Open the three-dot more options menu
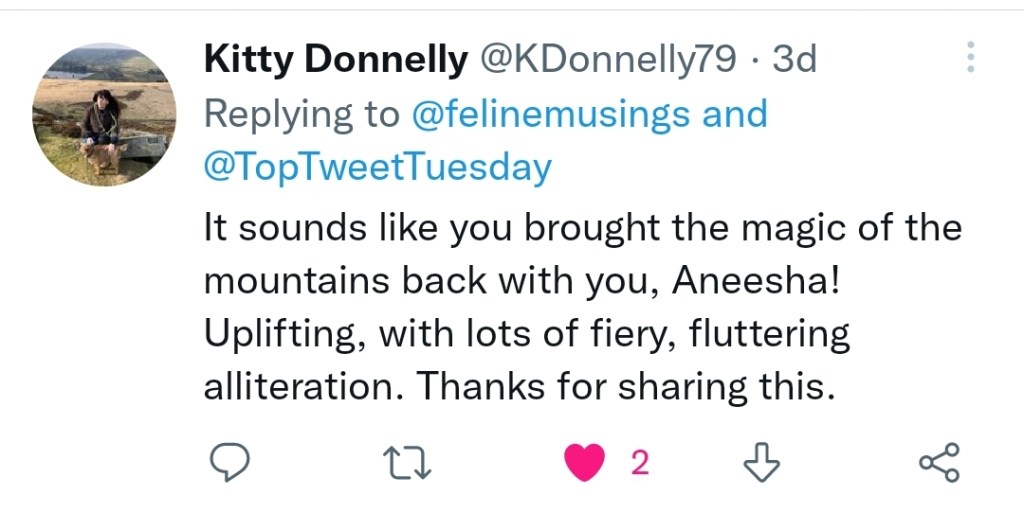The height and width of the screenshot is (513, 1024). [969, 58]
